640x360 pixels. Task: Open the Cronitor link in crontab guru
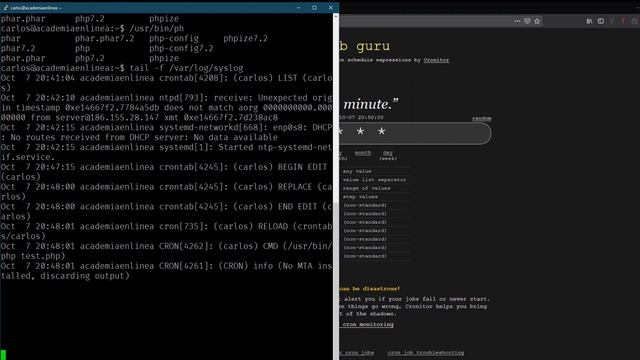(436, 60)
